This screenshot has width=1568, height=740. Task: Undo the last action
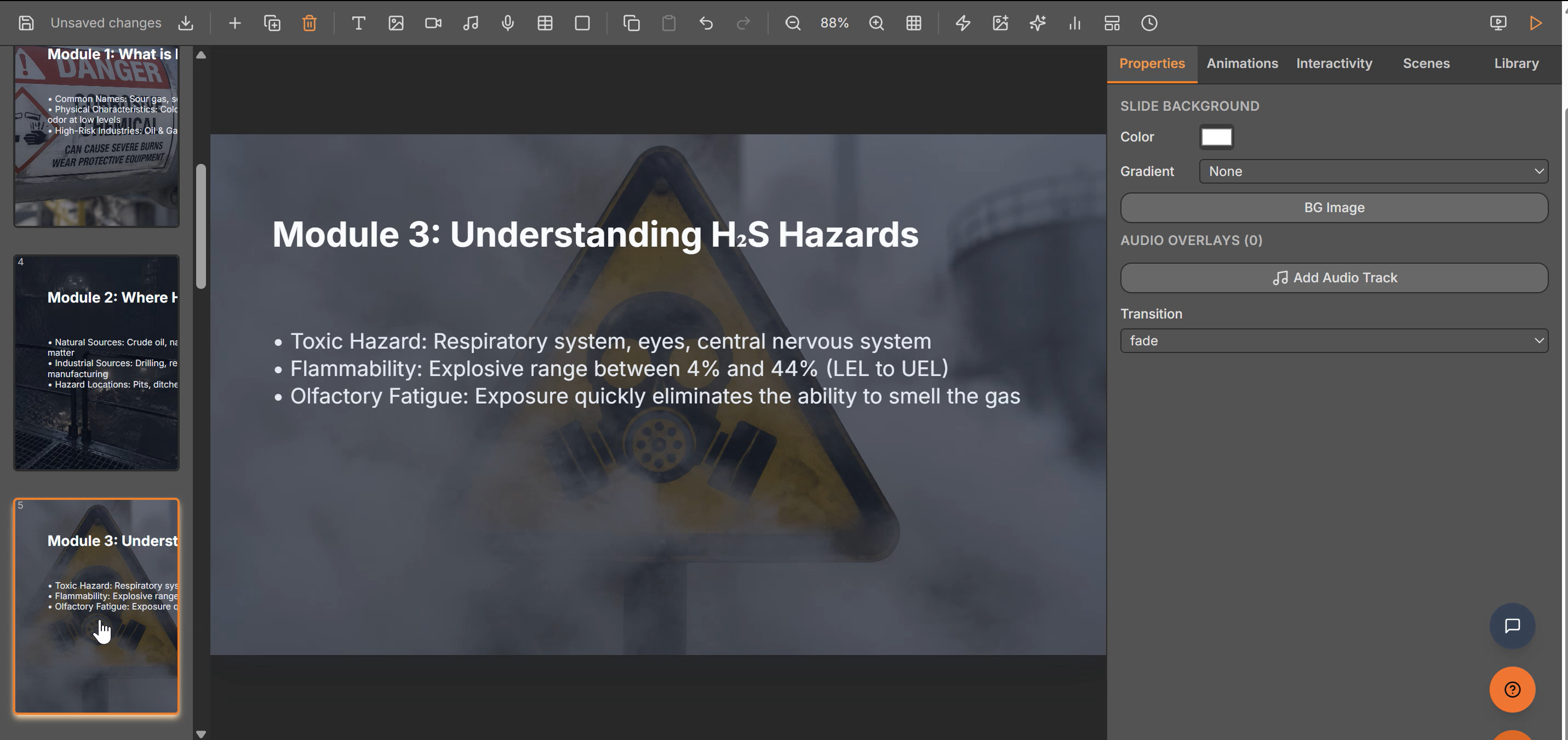706,23
